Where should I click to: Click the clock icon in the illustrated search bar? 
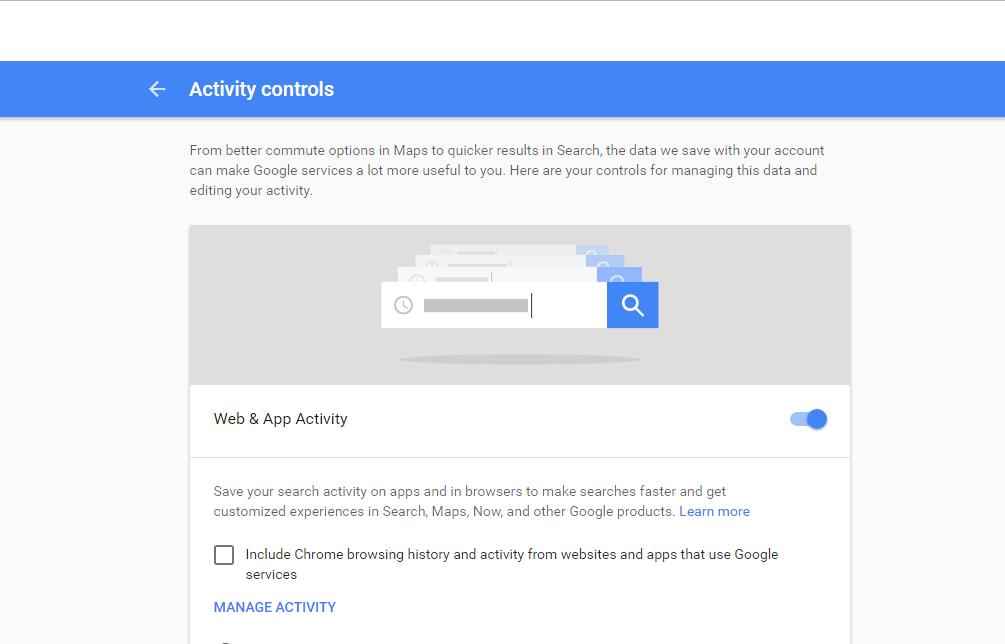coord(403,305)
